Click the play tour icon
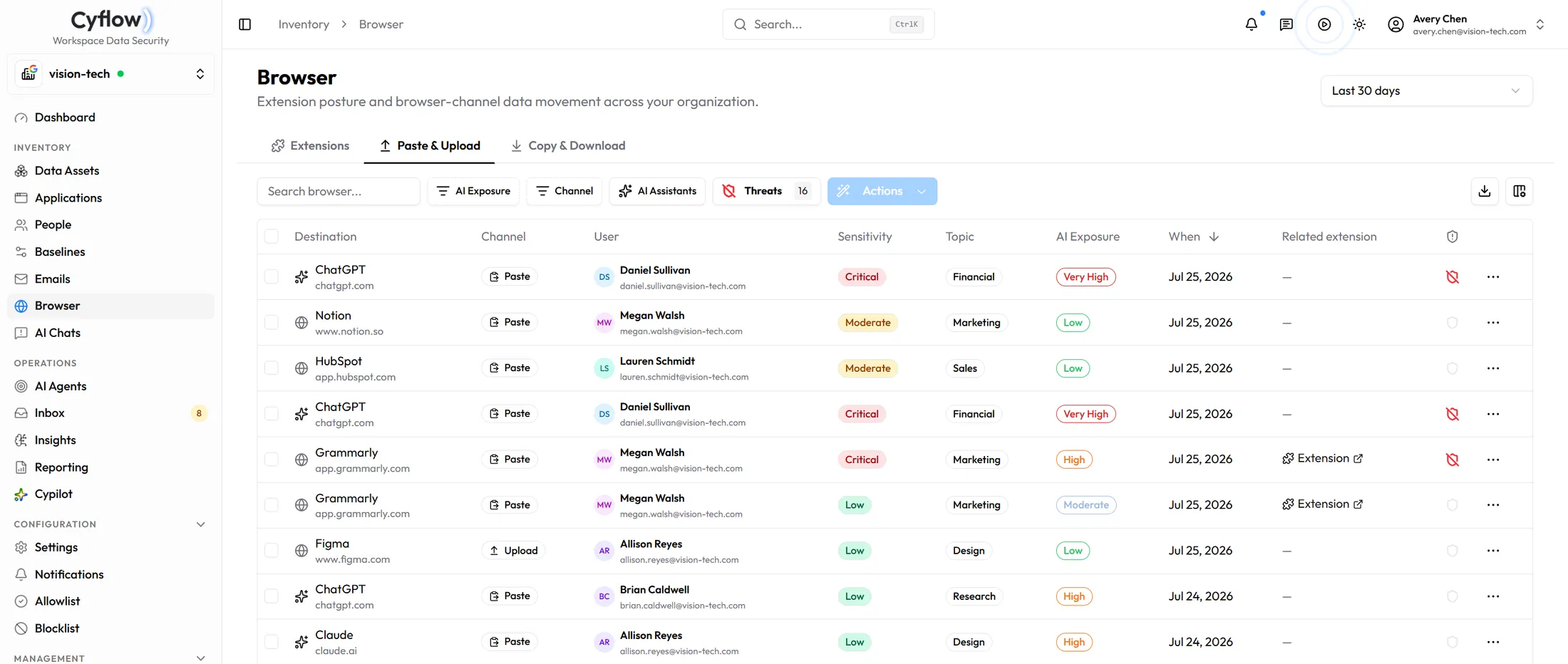Image resolution: width=1568 pixels, height=664 pixels. coord(1324,24)
